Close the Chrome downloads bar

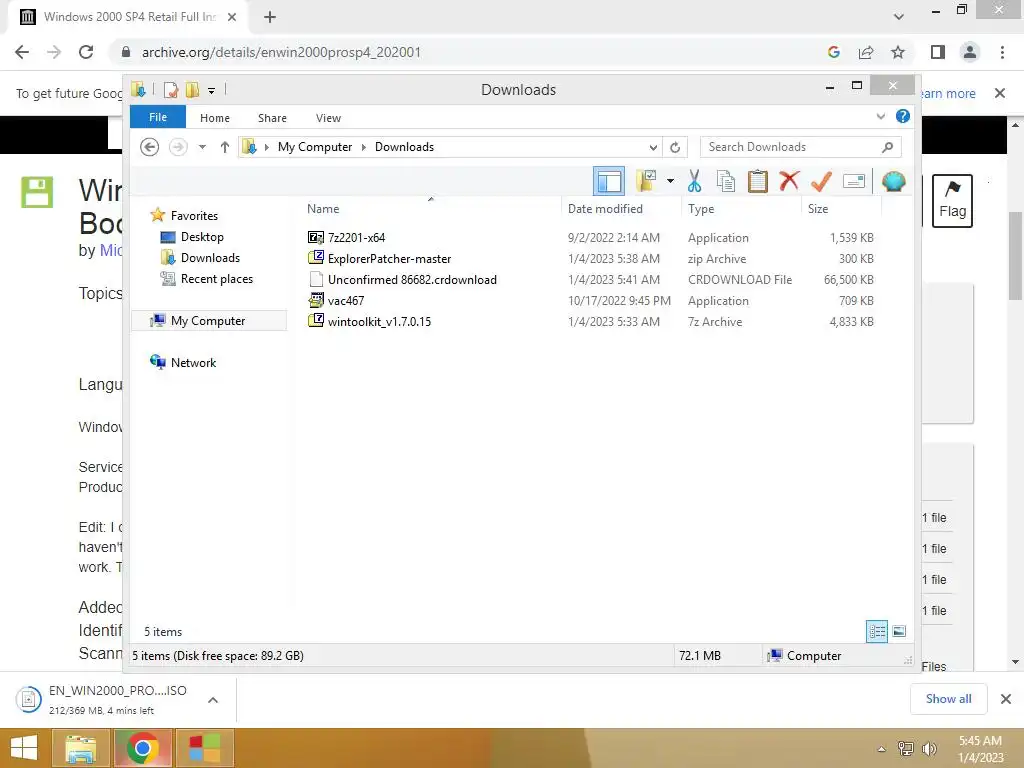(1006, 699)
